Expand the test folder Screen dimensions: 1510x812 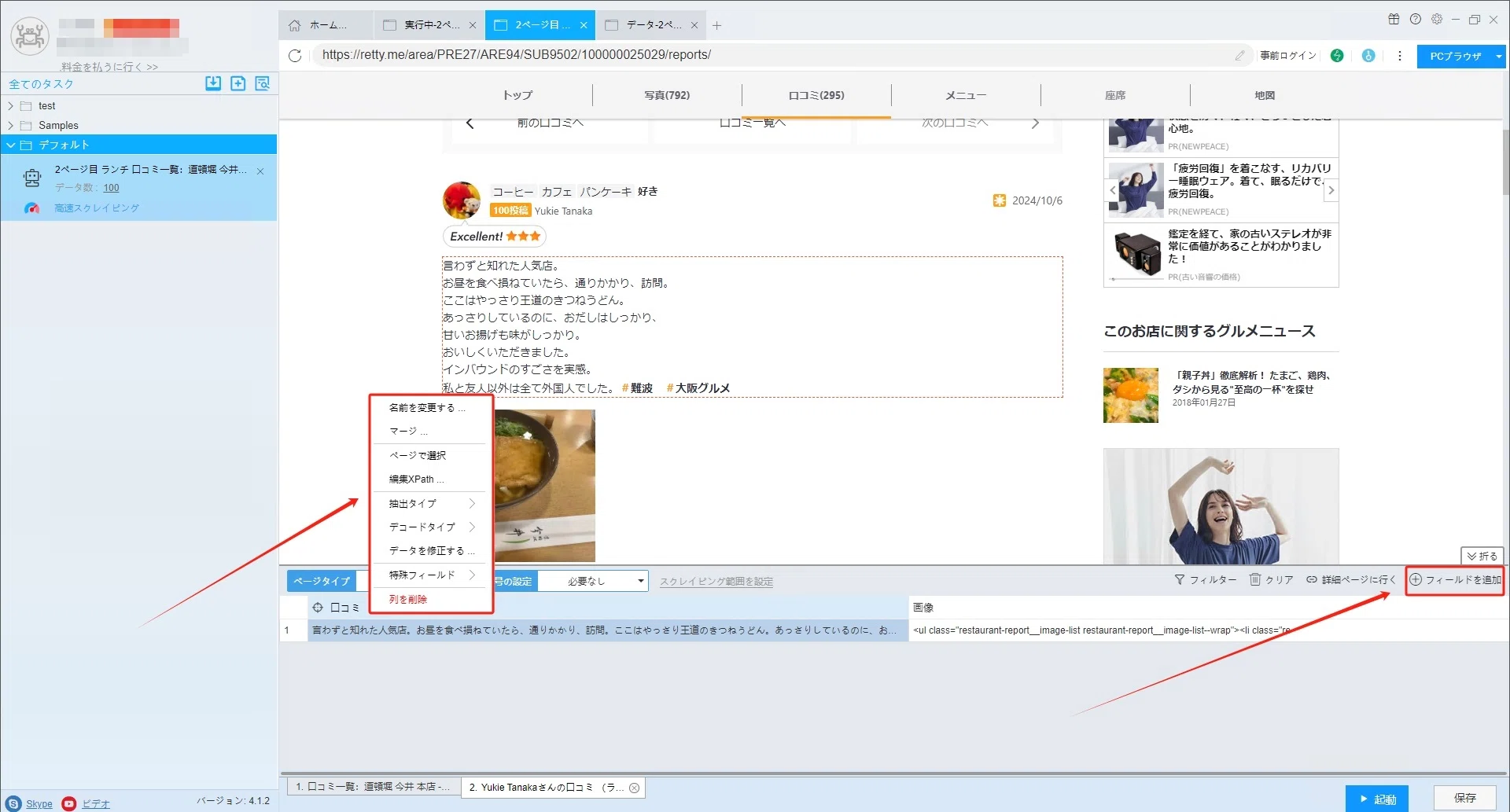tap(10, 106)
